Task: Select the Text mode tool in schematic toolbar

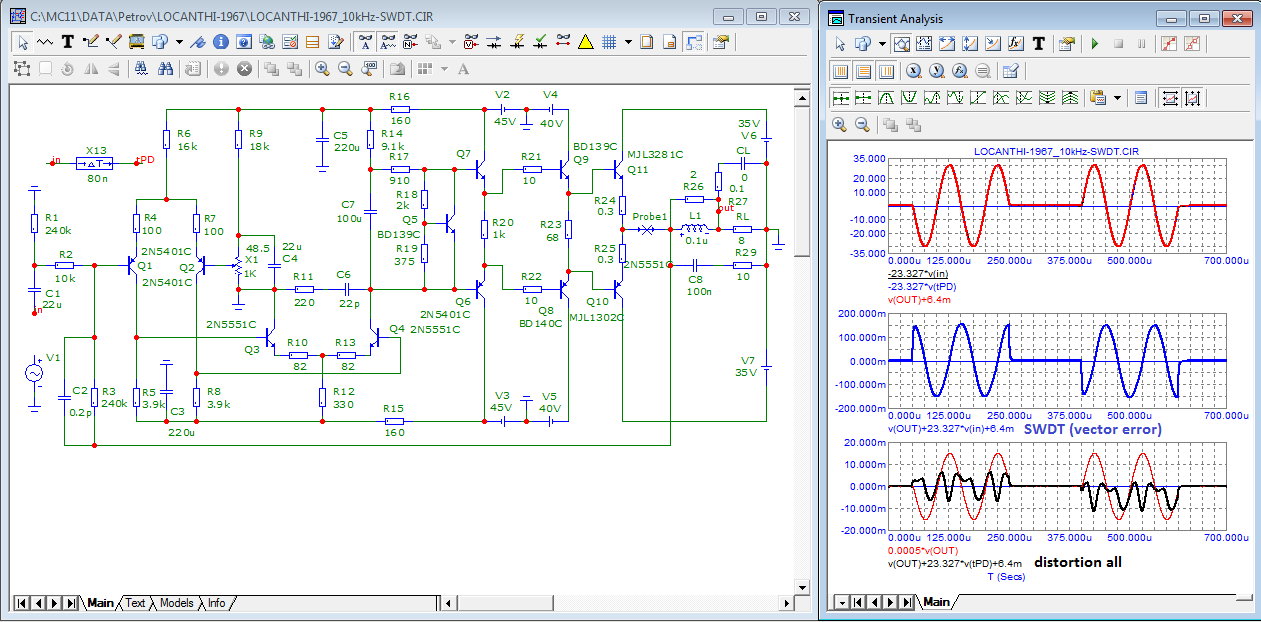Action: 68,42
